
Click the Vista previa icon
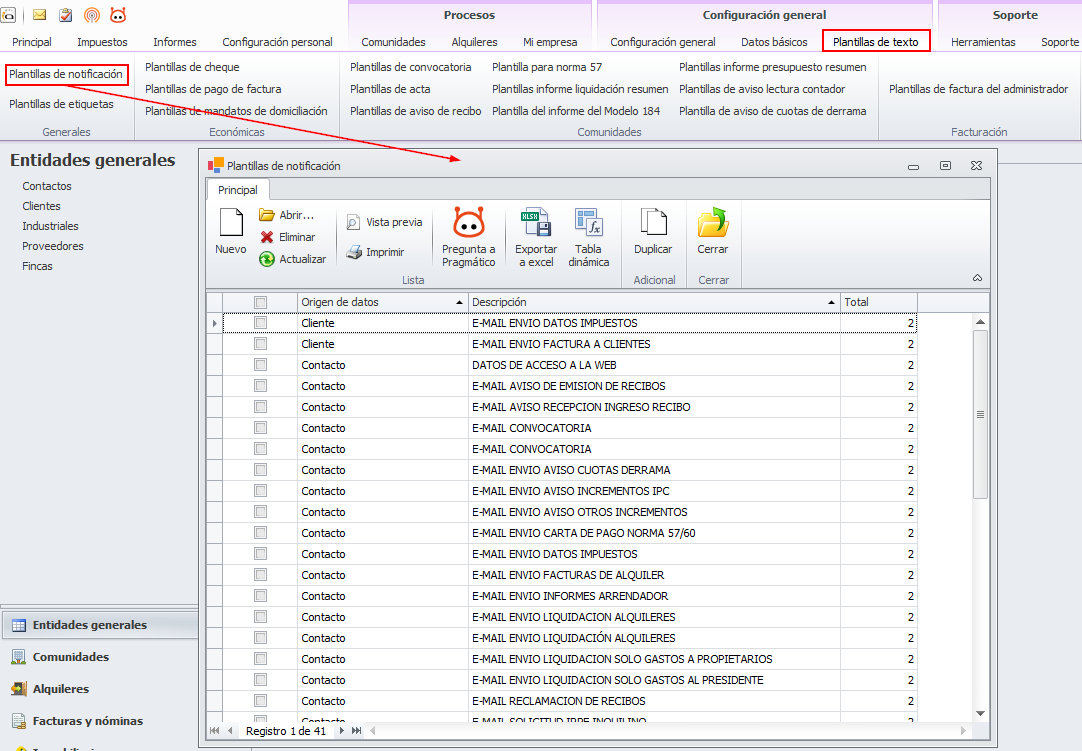[354, 222]
